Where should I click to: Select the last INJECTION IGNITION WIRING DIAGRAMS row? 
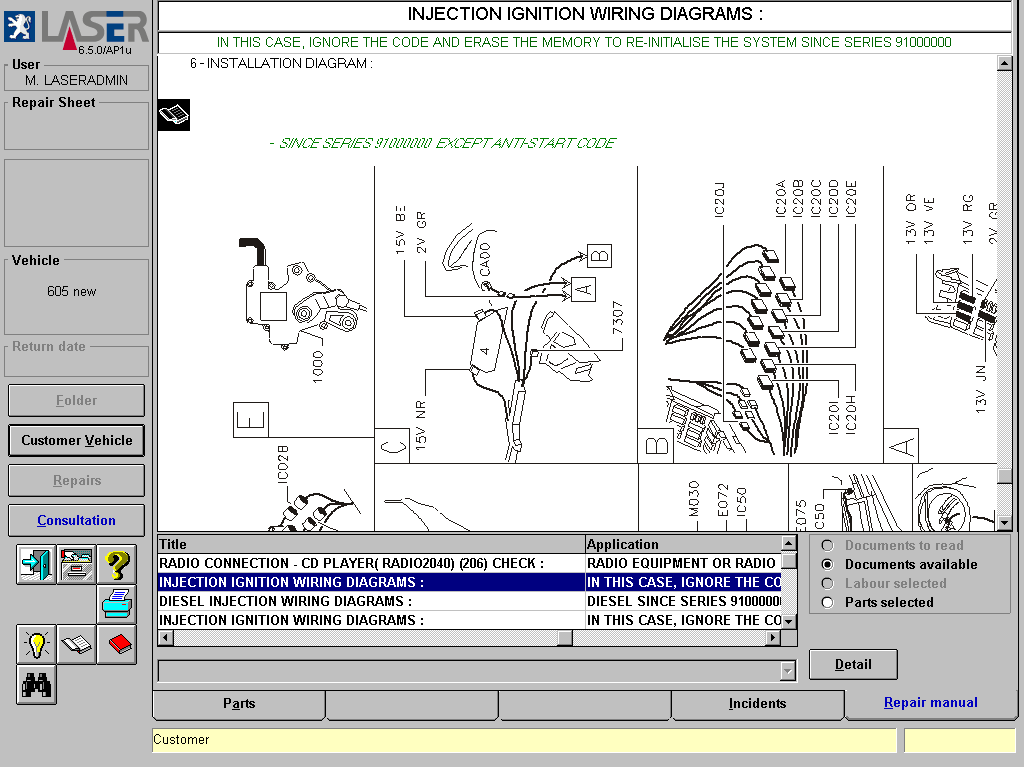point(470,620)
